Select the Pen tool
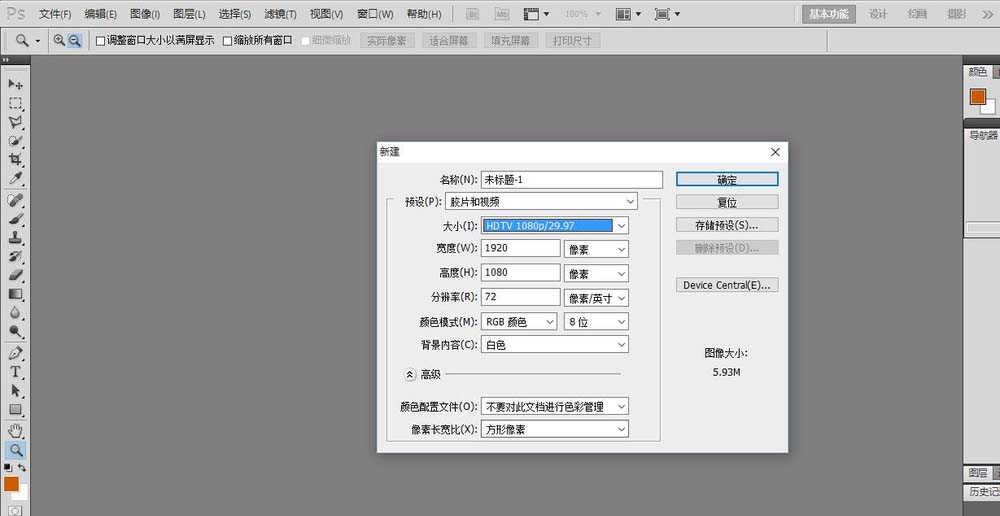 (15, 353)
